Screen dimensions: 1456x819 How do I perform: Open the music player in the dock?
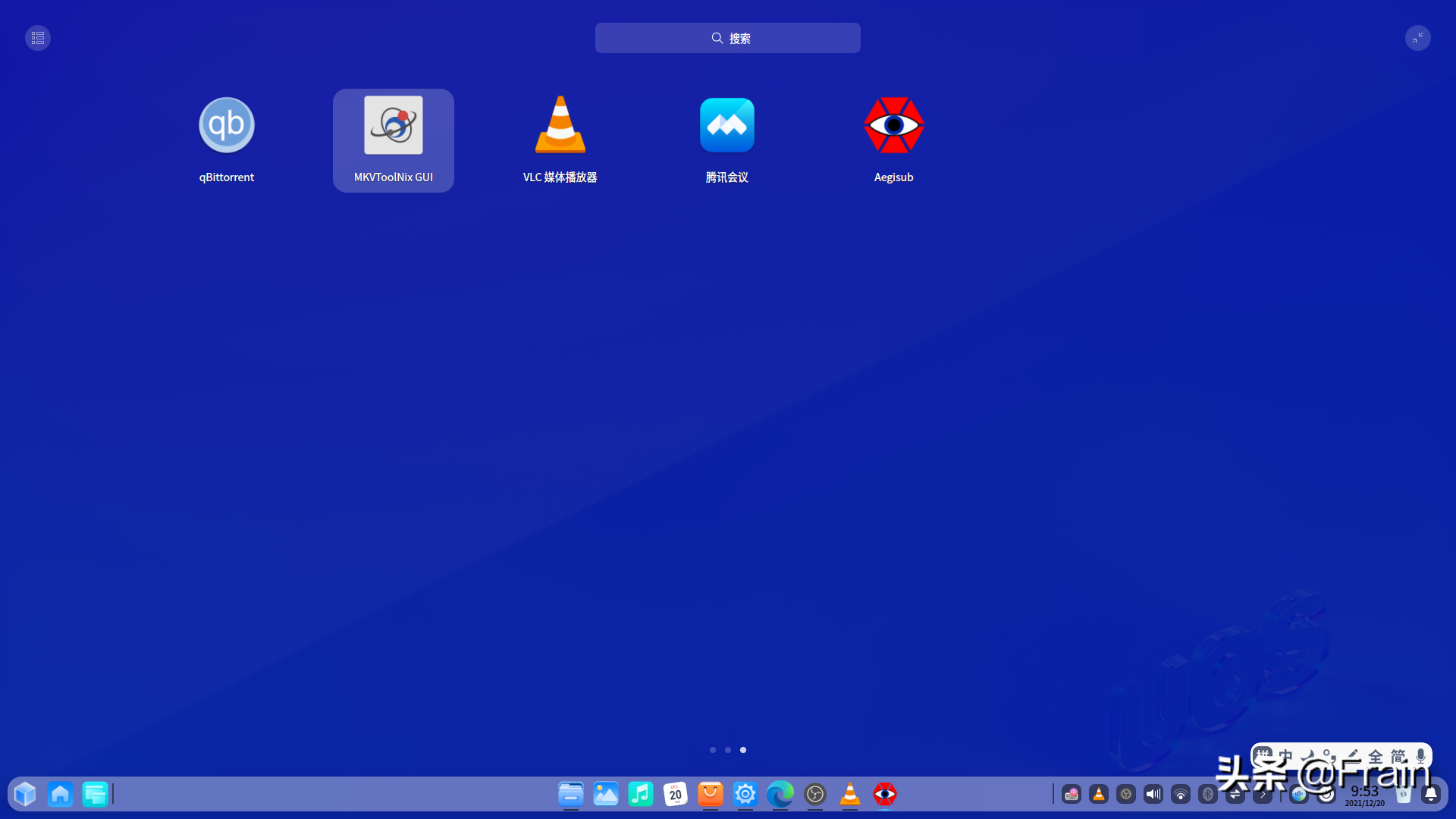640,794
